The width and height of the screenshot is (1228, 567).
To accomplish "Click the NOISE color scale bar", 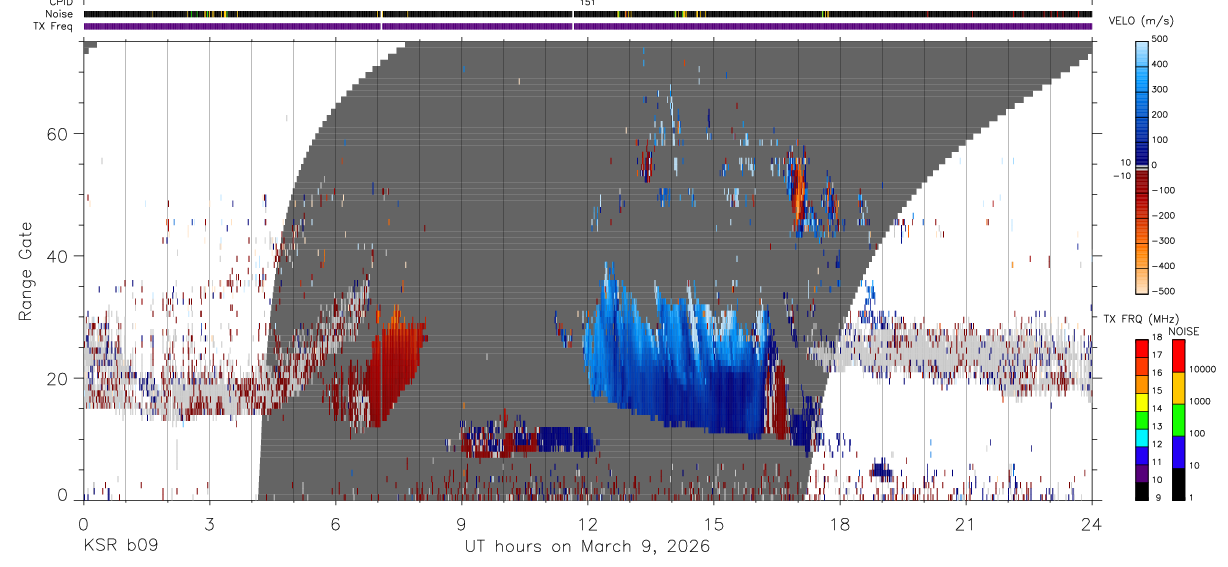I will (1178, 420).
